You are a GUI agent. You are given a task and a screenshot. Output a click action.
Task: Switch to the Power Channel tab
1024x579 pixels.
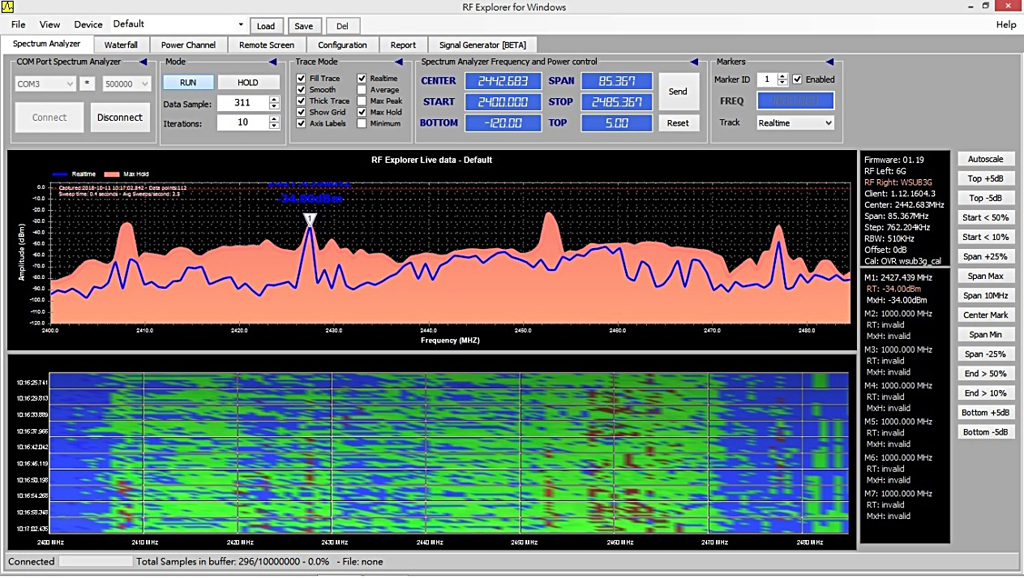(188, 45)
